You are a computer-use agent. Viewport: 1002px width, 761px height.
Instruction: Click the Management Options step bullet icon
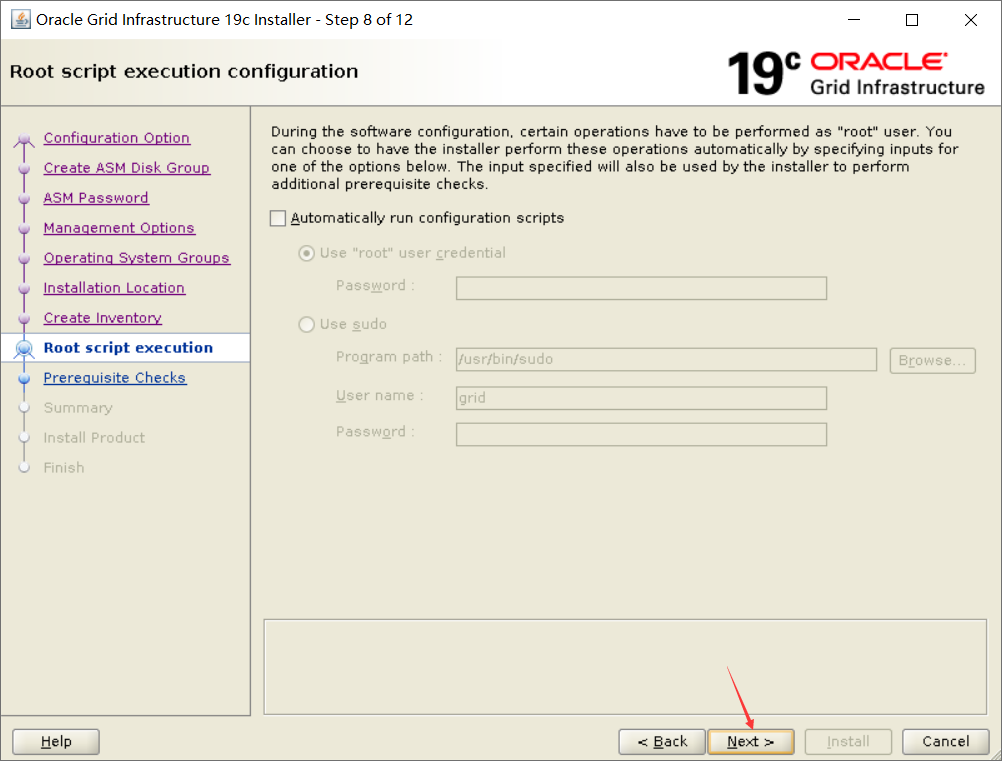24,229
